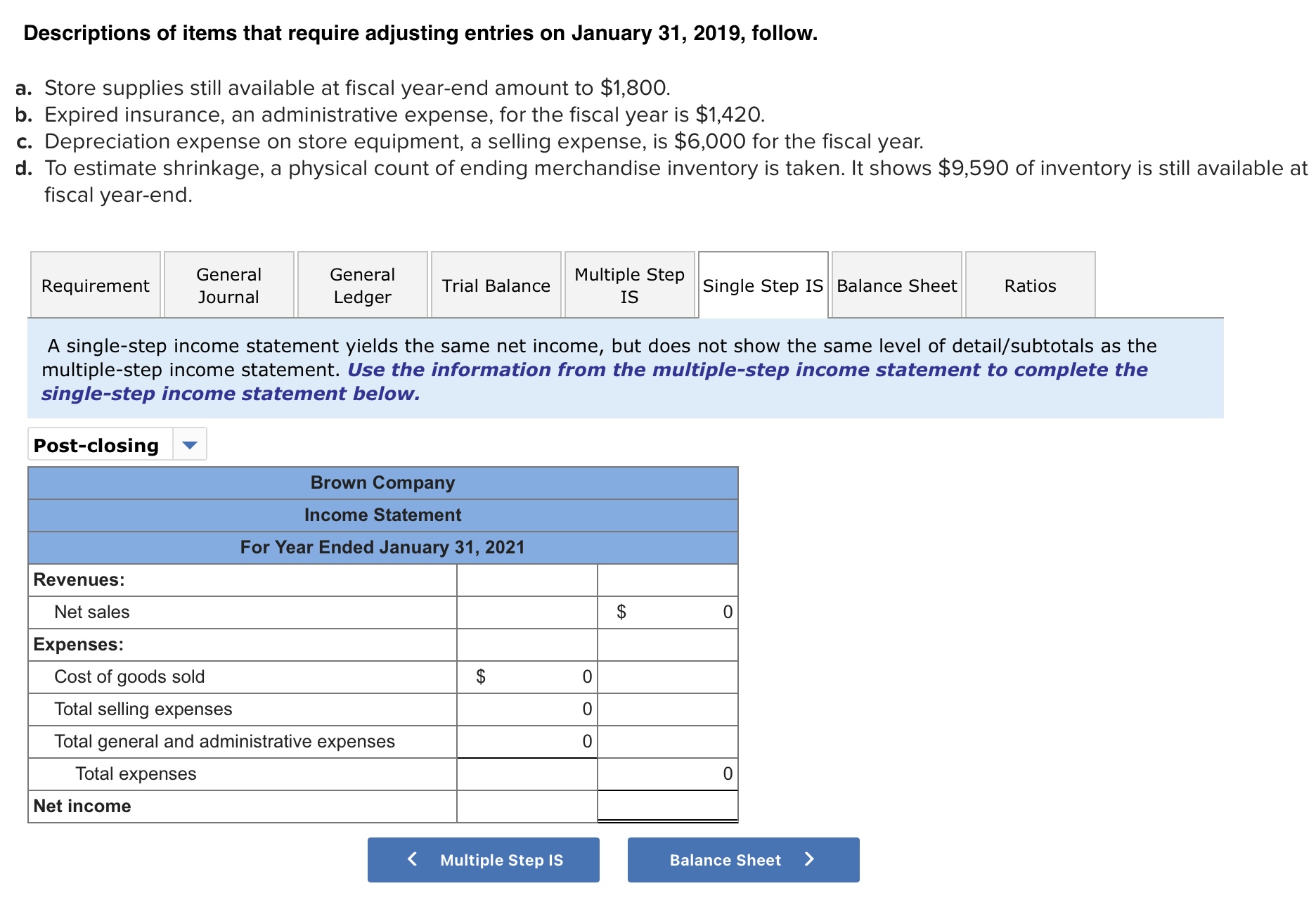Select the Total selling expenses amount cell
The height and width of the screenshot is (912, 1316).
coord(527,709)
